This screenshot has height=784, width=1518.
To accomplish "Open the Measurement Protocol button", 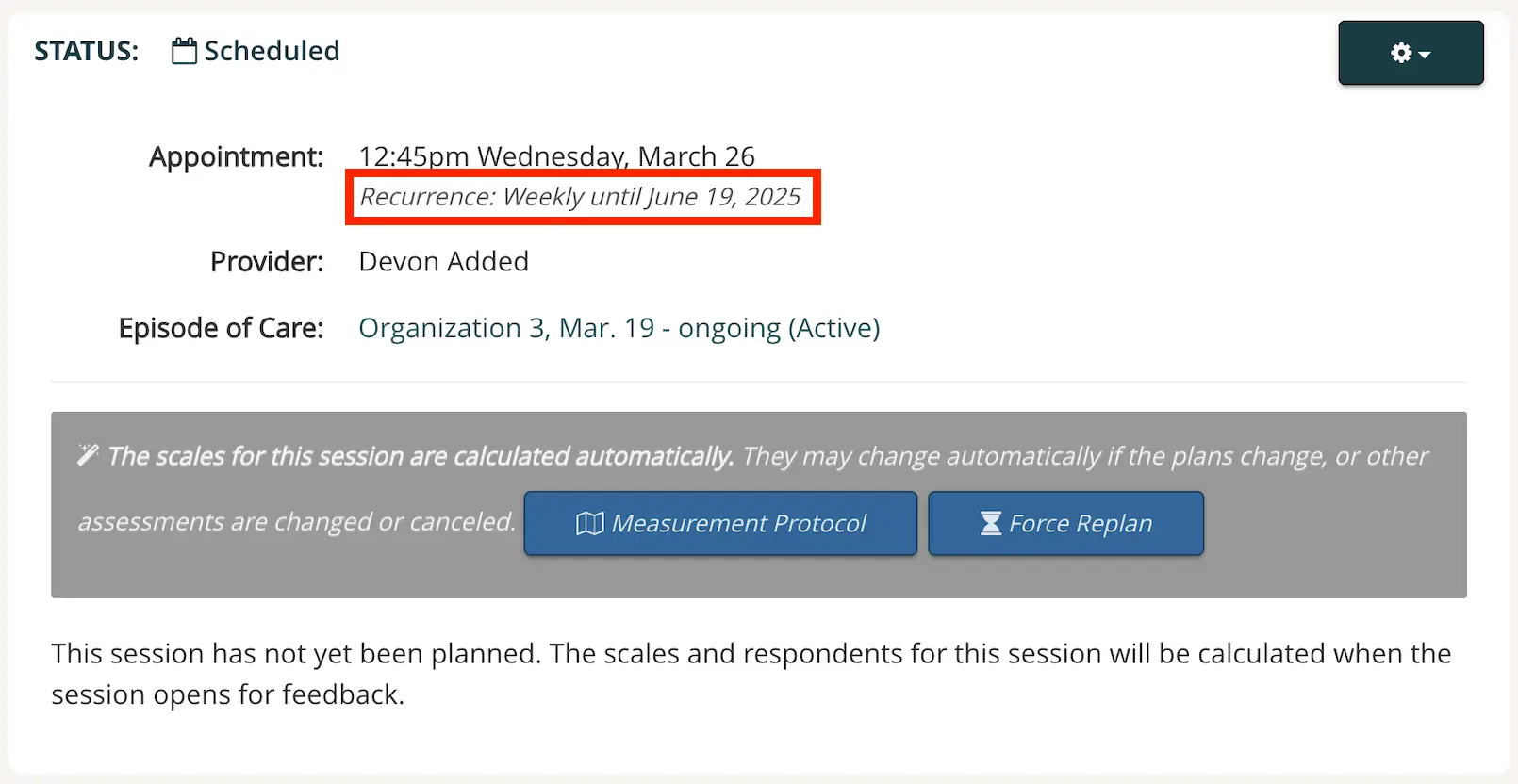I will coord(720,523).
